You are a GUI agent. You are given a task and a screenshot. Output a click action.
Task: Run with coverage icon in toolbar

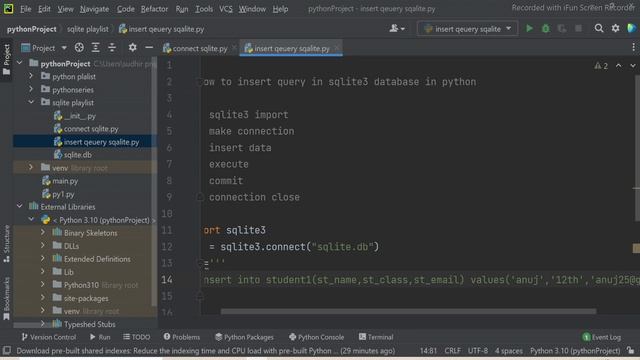[562, 29]
